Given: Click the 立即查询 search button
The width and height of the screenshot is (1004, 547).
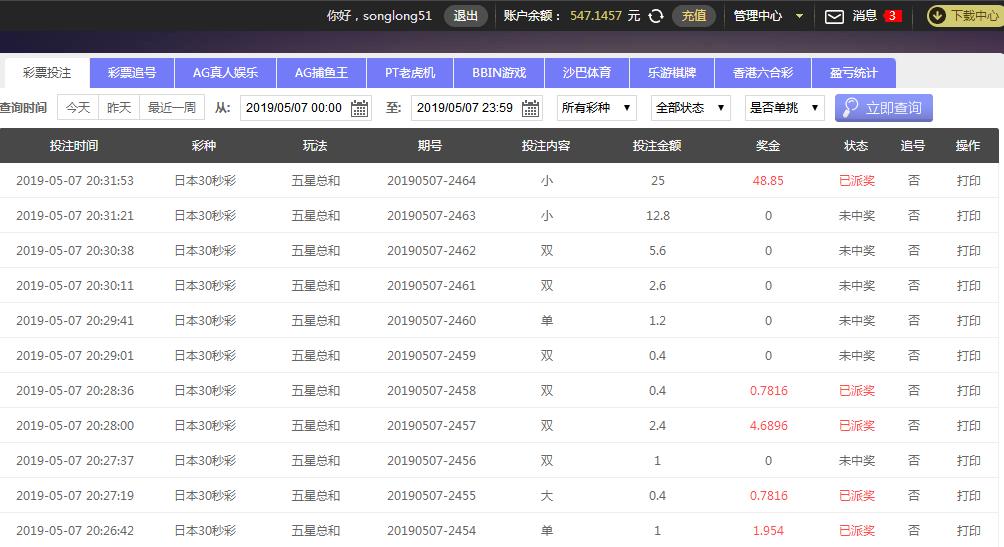Looking at the screenshot, I should pyautogui.click(x=884, y=108).
